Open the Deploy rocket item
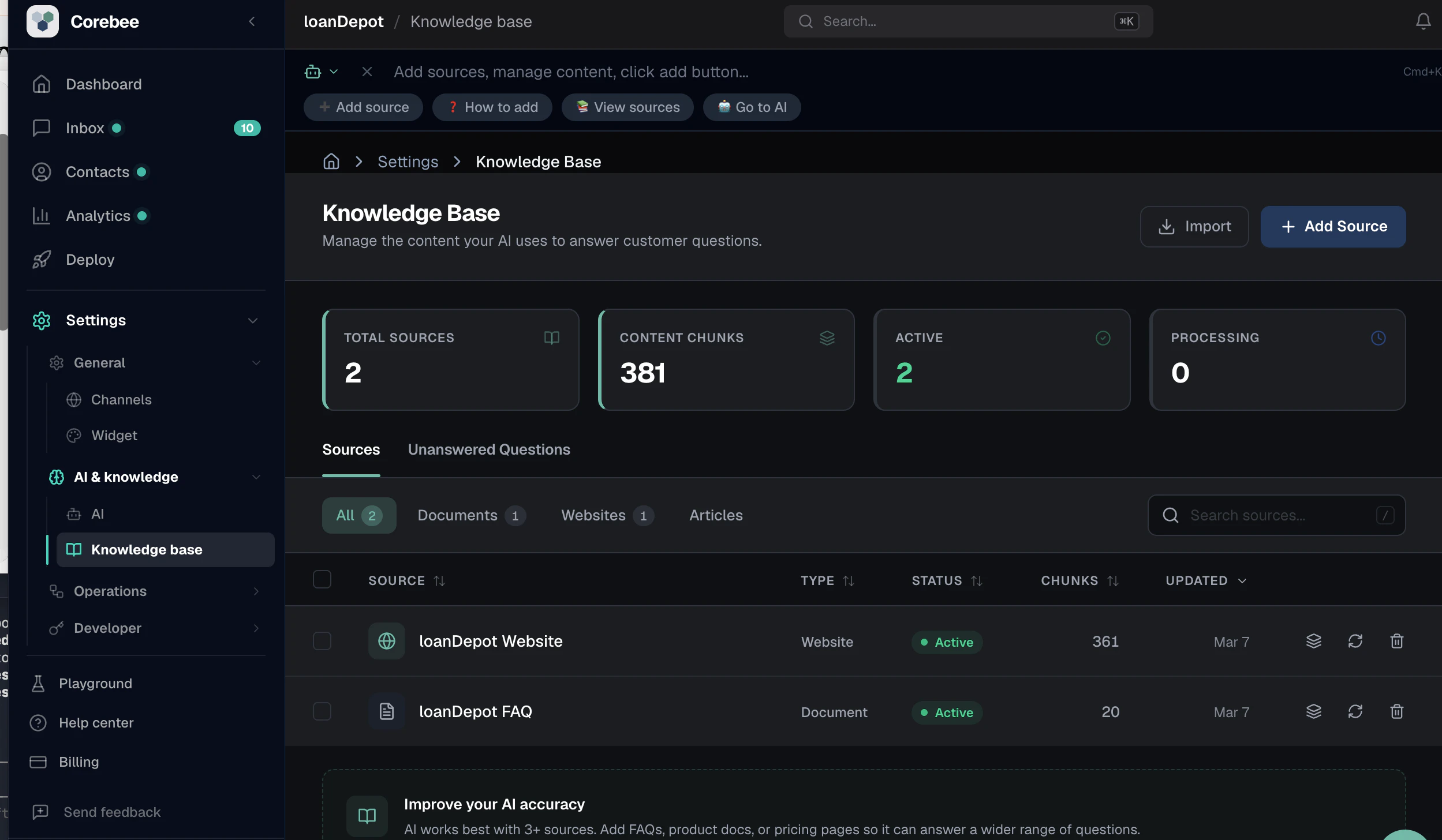Screen dimensions: 1442x840 click(90, 260)
